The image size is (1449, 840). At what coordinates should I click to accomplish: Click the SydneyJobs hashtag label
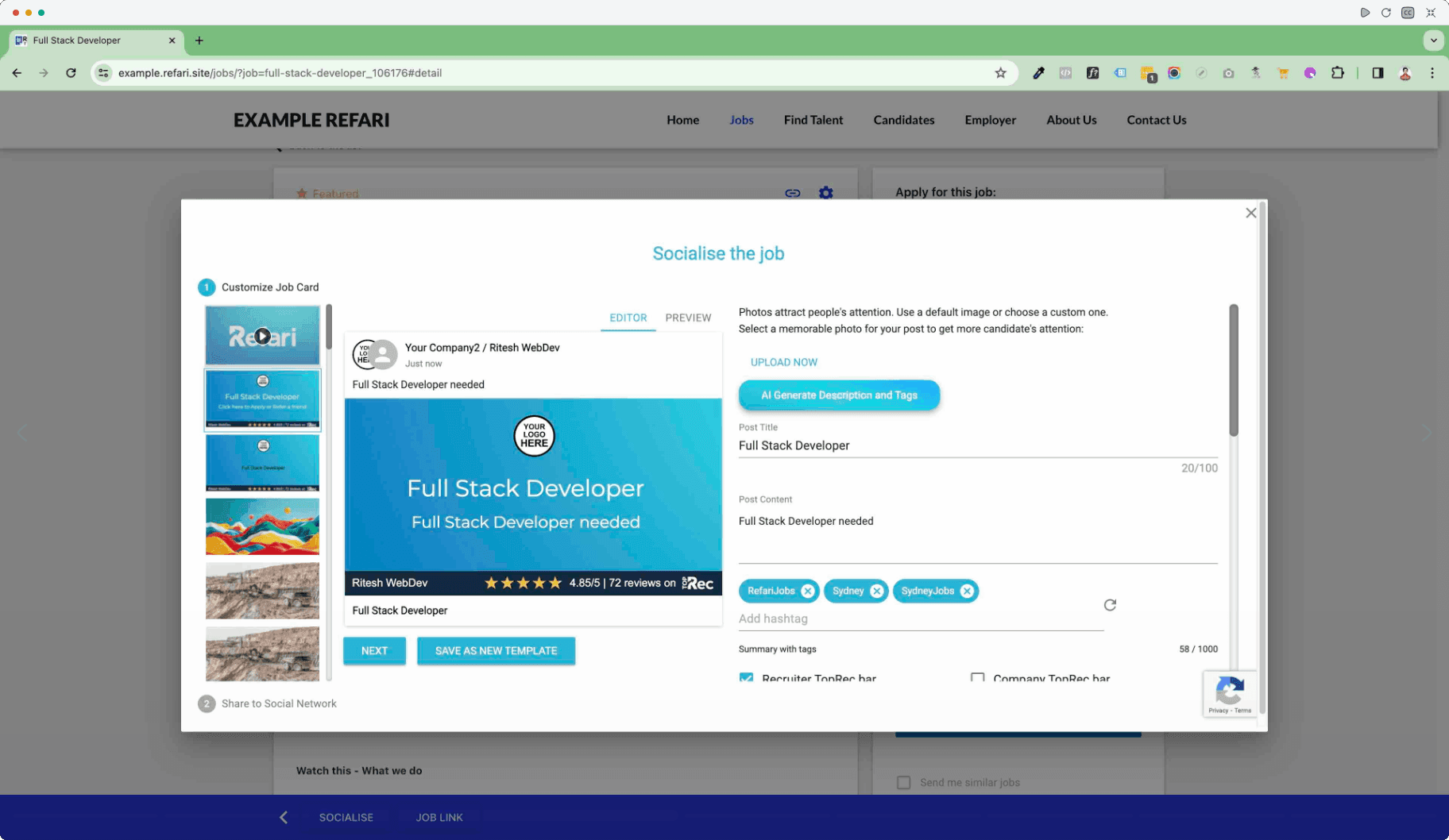tap(927, 591)
